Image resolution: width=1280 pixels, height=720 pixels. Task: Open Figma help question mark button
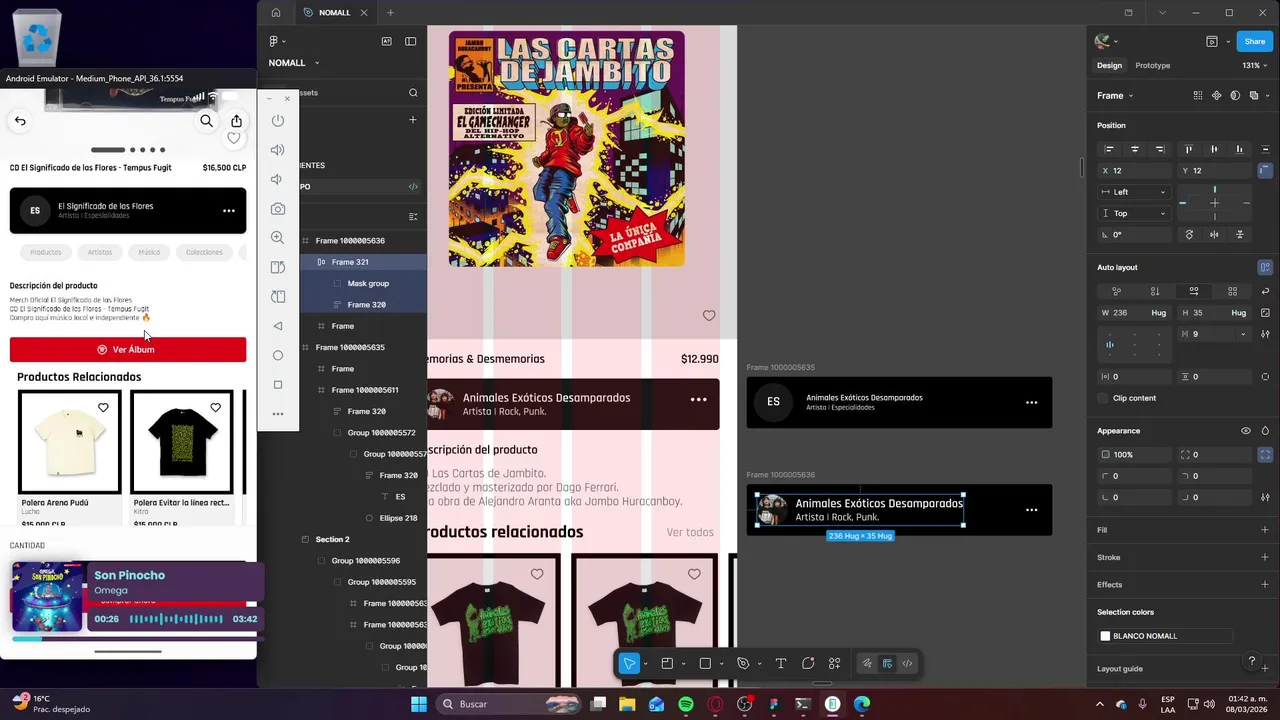(x=1251, y=661)
